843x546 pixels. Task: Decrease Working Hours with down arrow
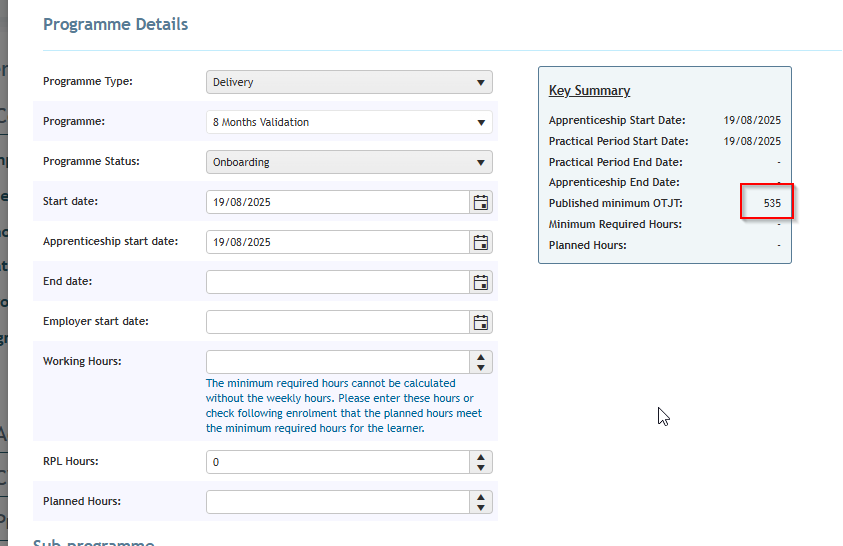481,368
